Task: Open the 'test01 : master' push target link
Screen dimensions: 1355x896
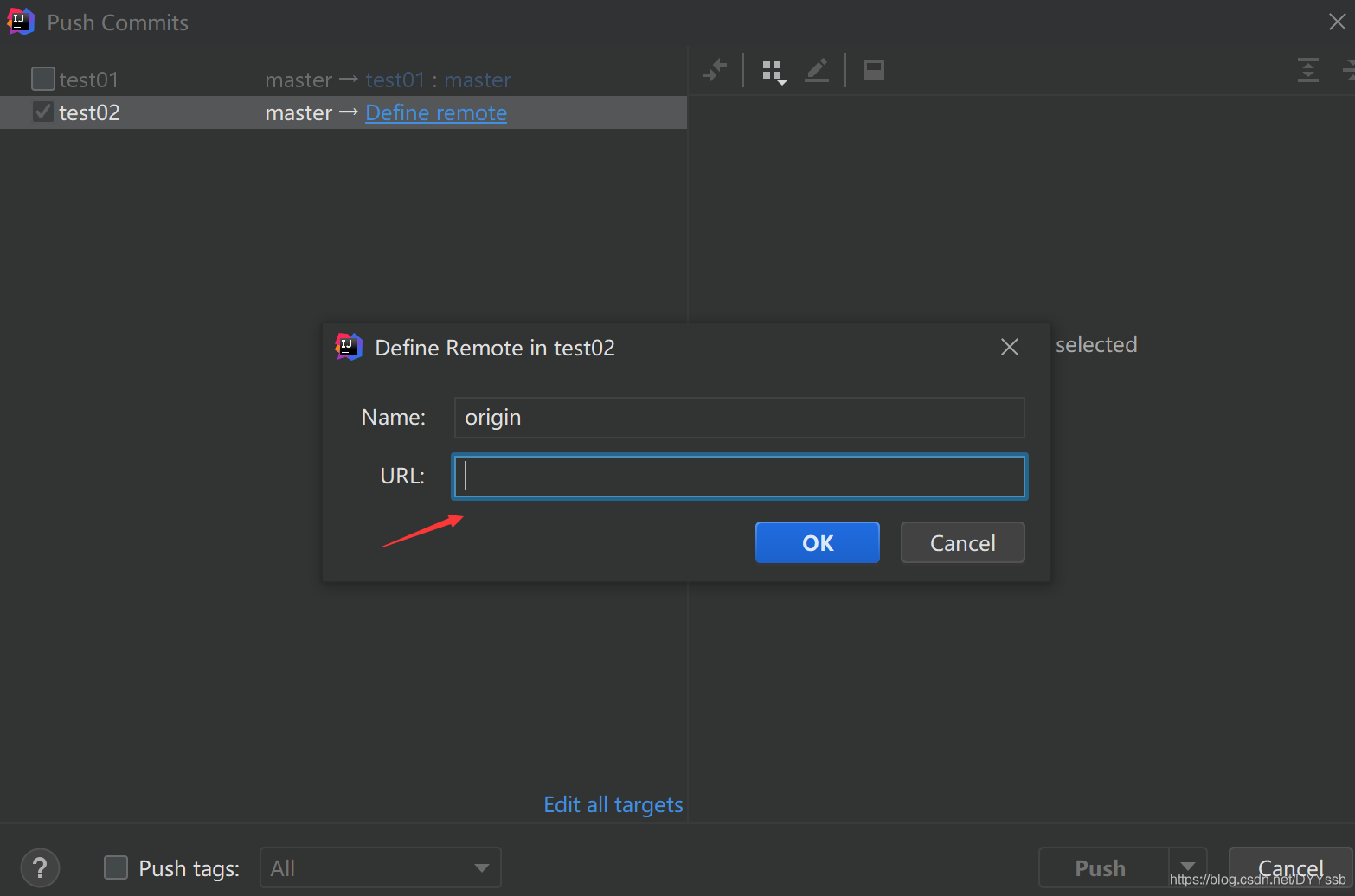Action: [438, 80]
